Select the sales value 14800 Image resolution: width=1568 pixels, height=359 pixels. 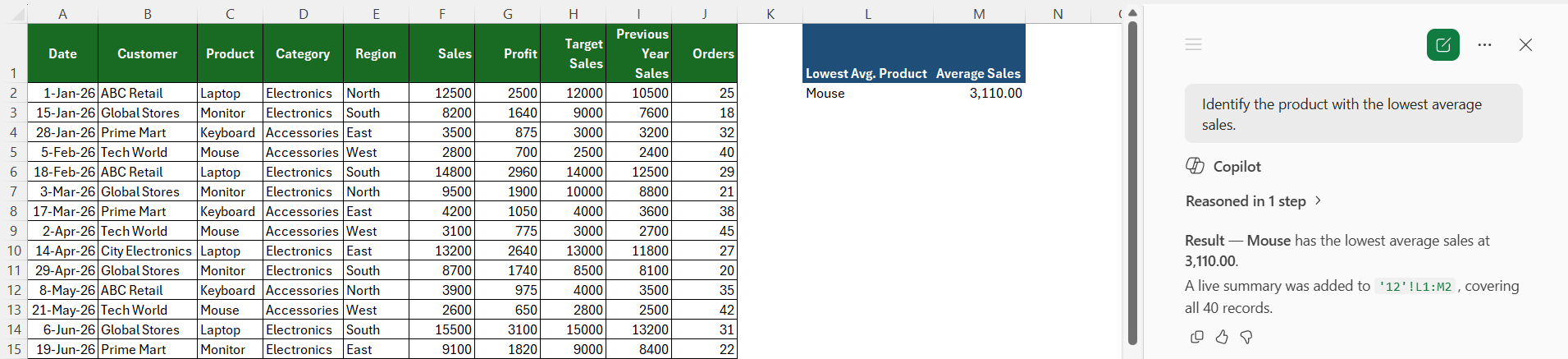pos(441,172)
